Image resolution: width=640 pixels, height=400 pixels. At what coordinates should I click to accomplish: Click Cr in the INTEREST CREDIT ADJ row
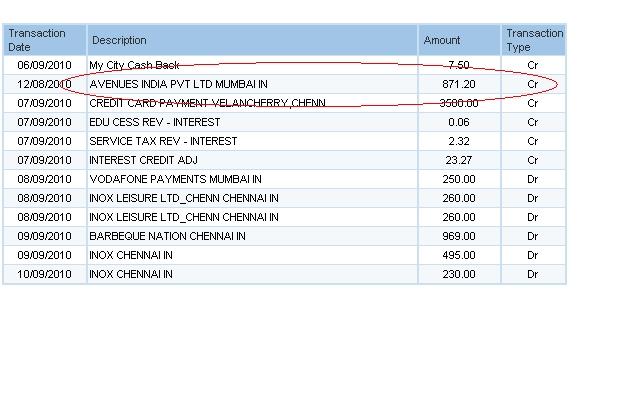tap(533, 160)
